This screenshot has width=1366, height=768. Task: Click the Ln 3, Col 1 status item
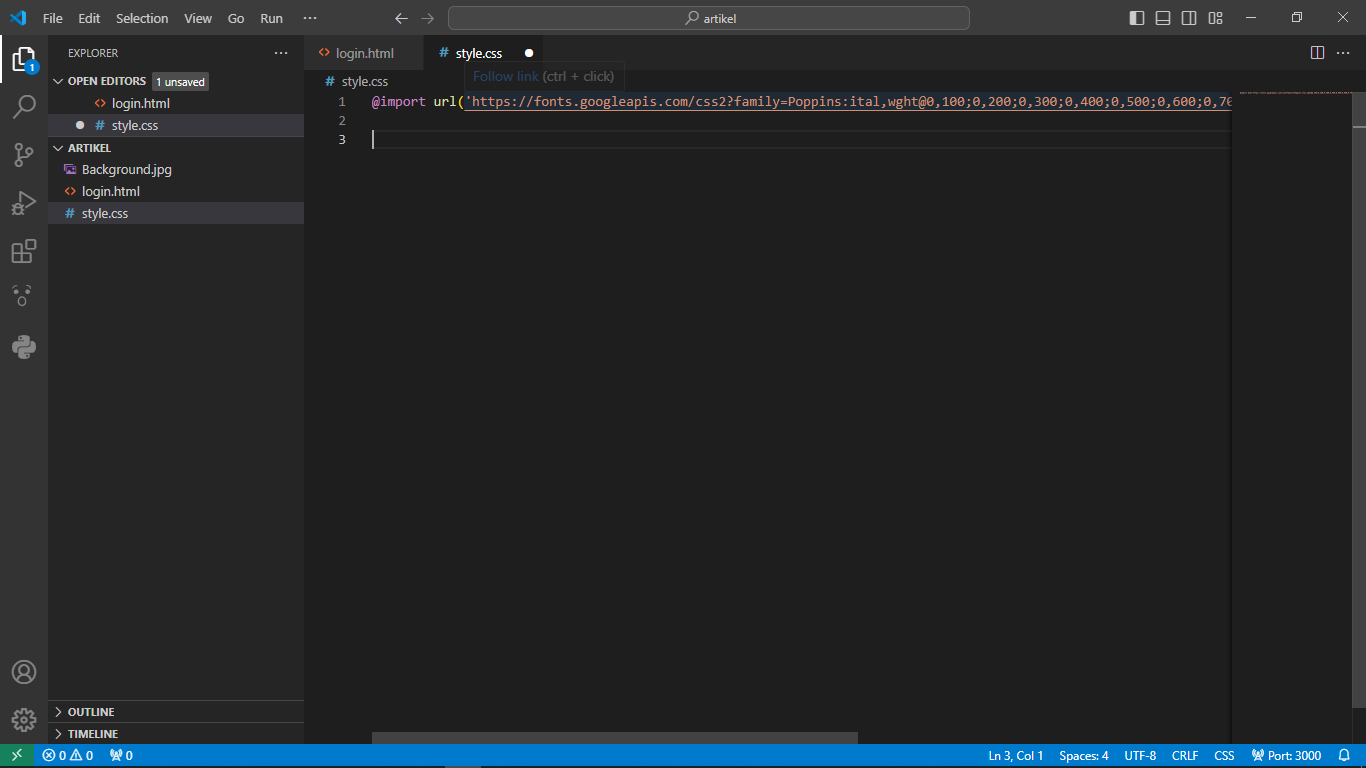coord(1016,756)
